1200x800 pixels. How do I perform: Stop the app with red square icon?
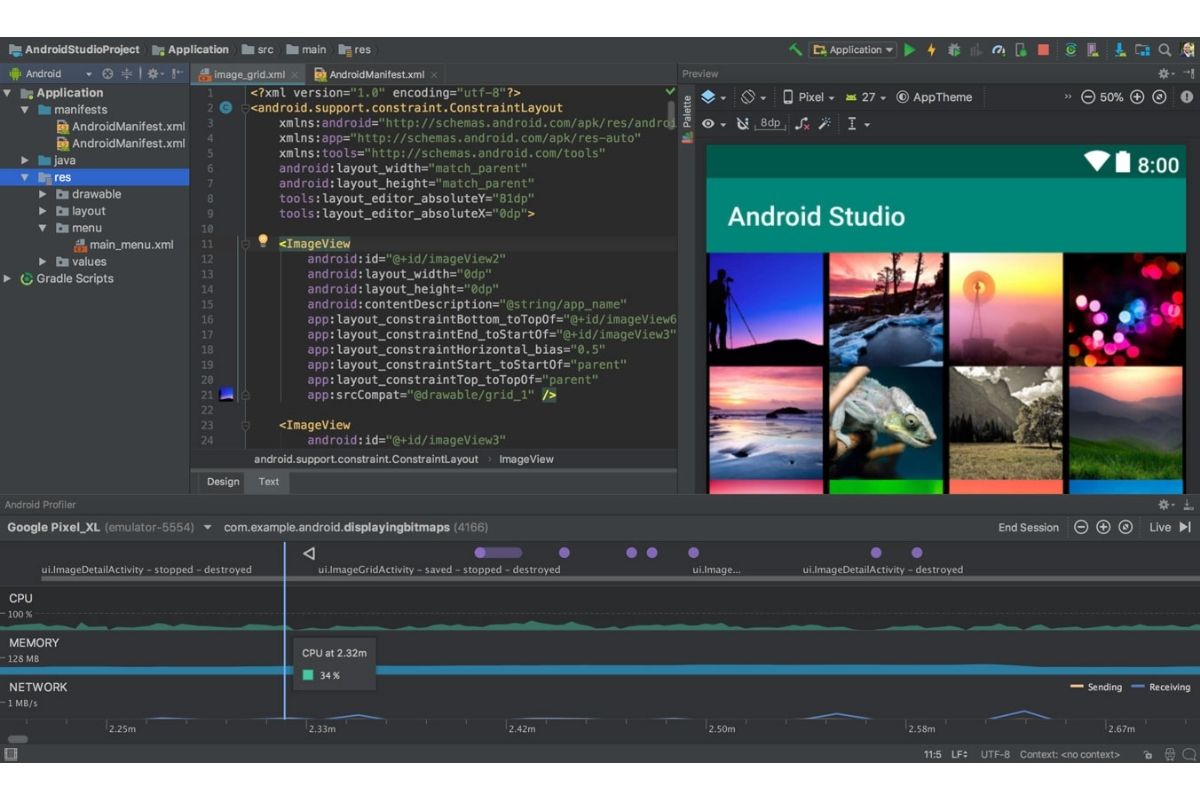pyautogui.click(x=1043, y=49)
